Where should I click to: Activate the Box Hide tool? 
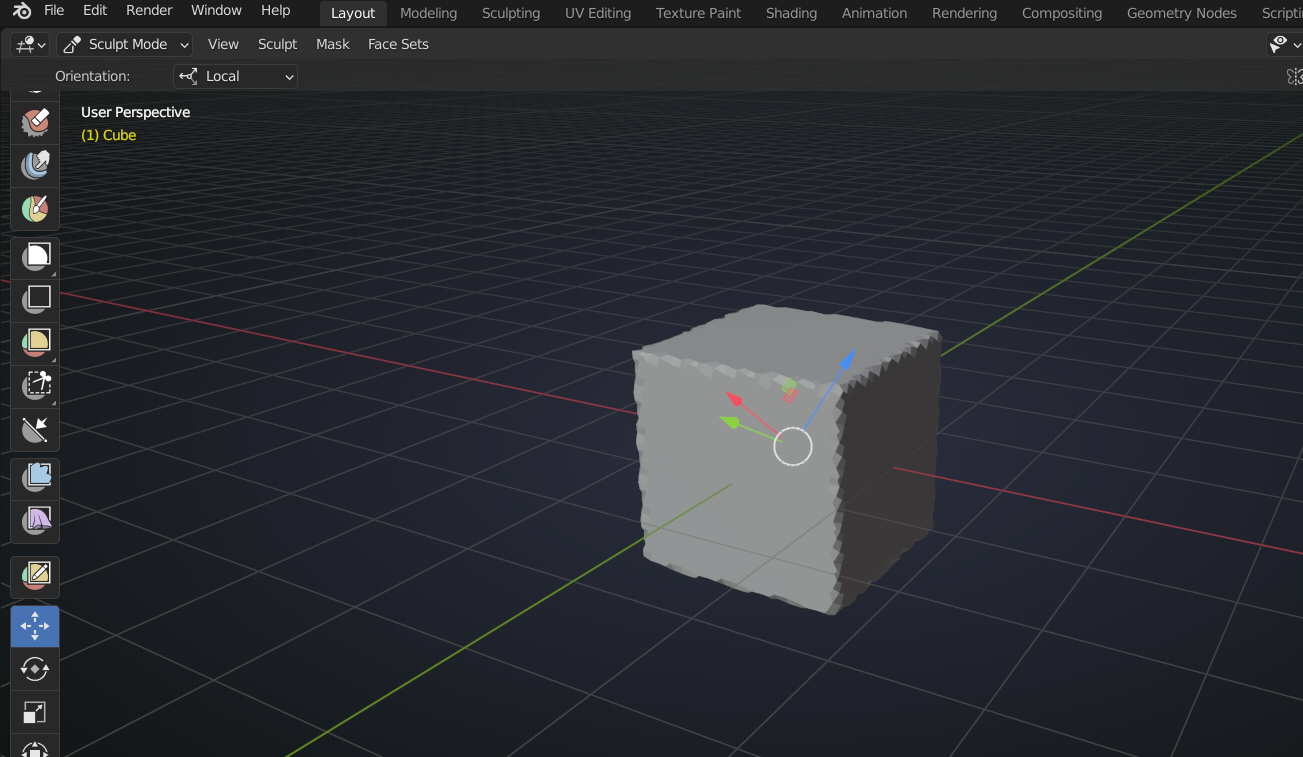(x=35, y=299)
